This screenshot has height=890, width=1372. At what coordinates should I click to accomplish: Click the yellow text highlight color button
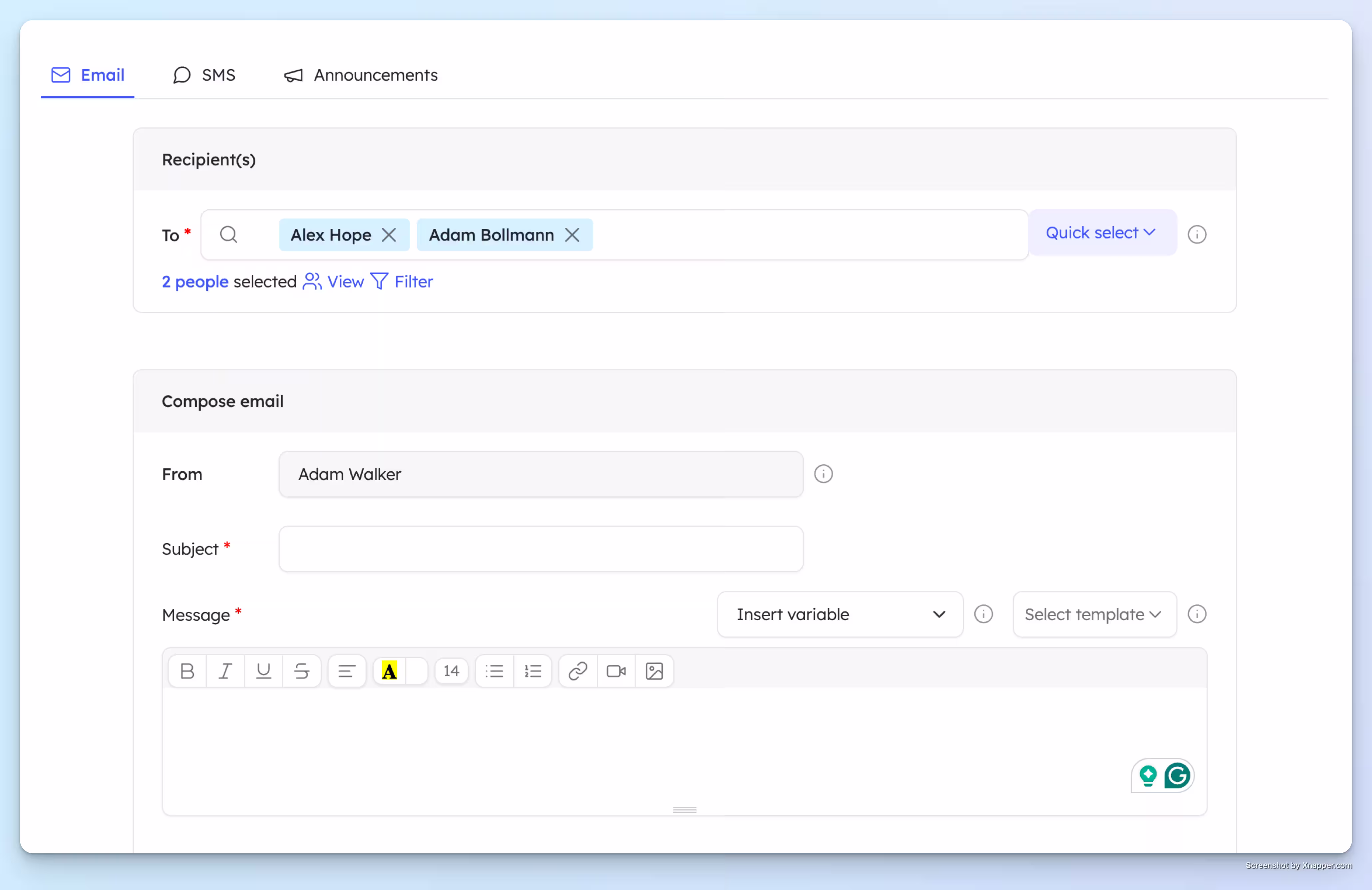(389, 671)
